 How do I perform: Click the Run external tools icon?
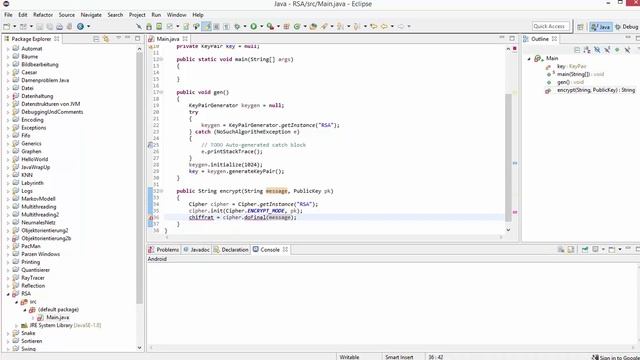[x=270, y=27]
